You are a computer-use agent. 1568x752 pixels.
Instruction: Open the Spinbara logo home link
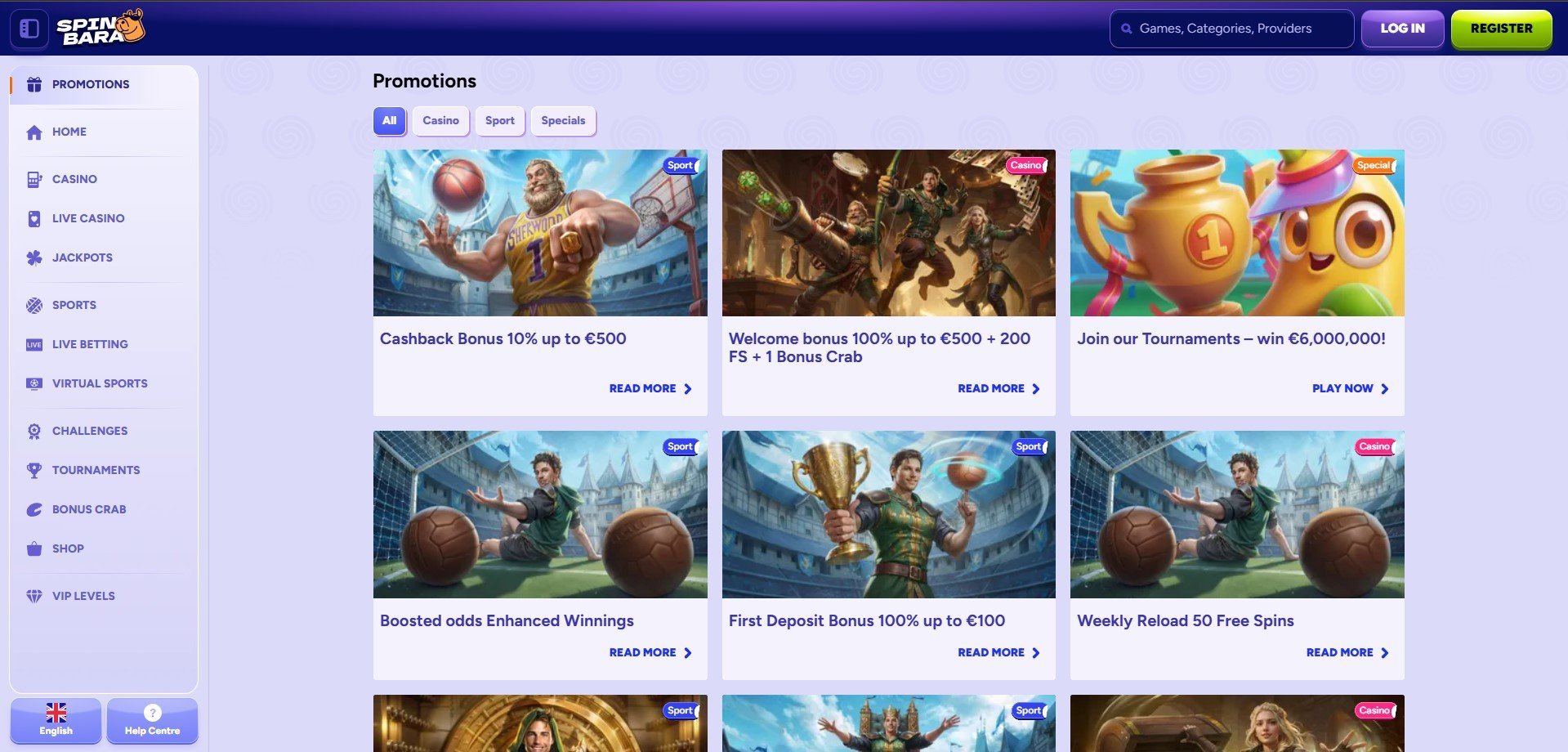pyautogui.click(x=101, y=28)
